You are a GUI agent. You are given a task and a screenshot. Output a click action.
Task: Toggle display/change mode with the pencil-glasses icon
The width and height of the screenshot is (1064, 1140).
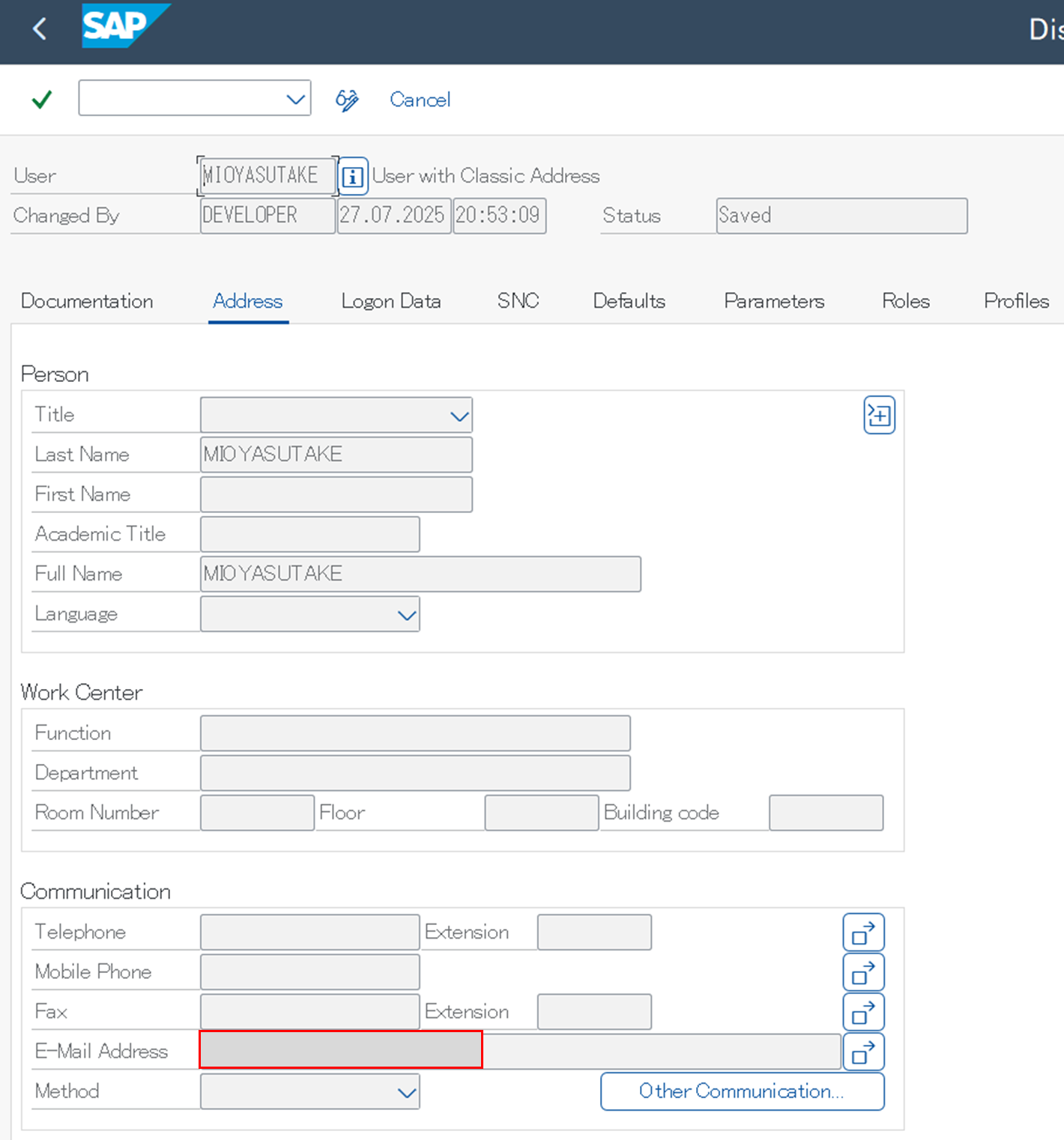[x=347, y=100]
